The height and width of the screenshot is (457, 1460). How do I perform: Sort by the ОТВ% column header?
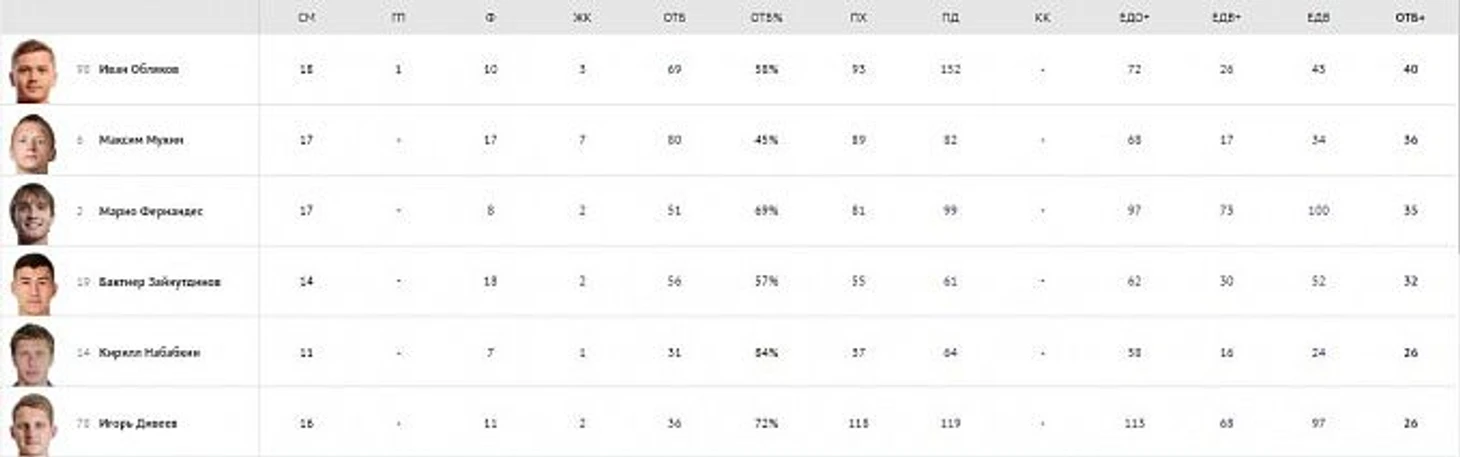click(766, 18)
